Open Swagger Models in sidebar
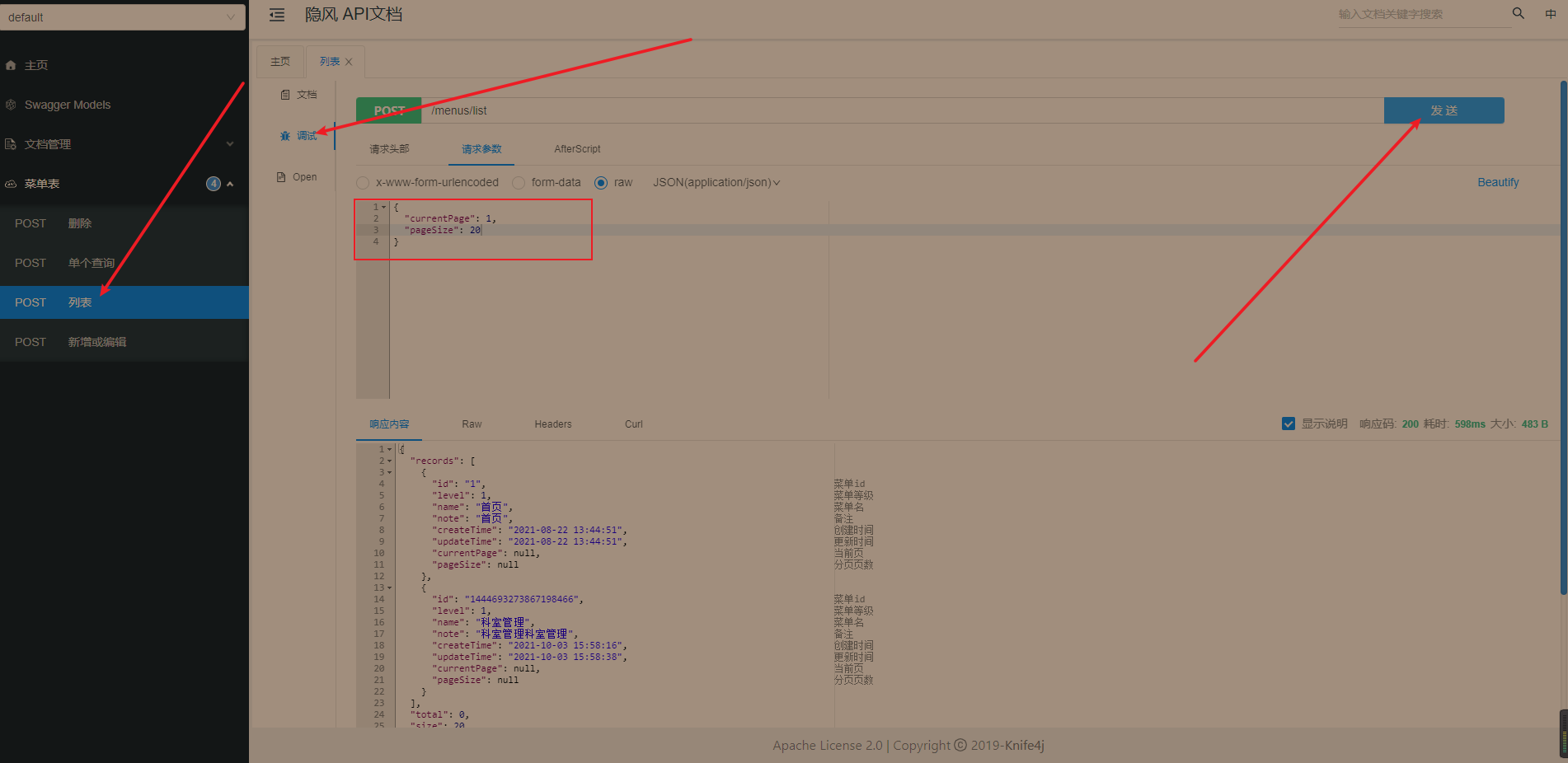The height and width of the screenshot is (763, 1568). (x=124, y=105)
